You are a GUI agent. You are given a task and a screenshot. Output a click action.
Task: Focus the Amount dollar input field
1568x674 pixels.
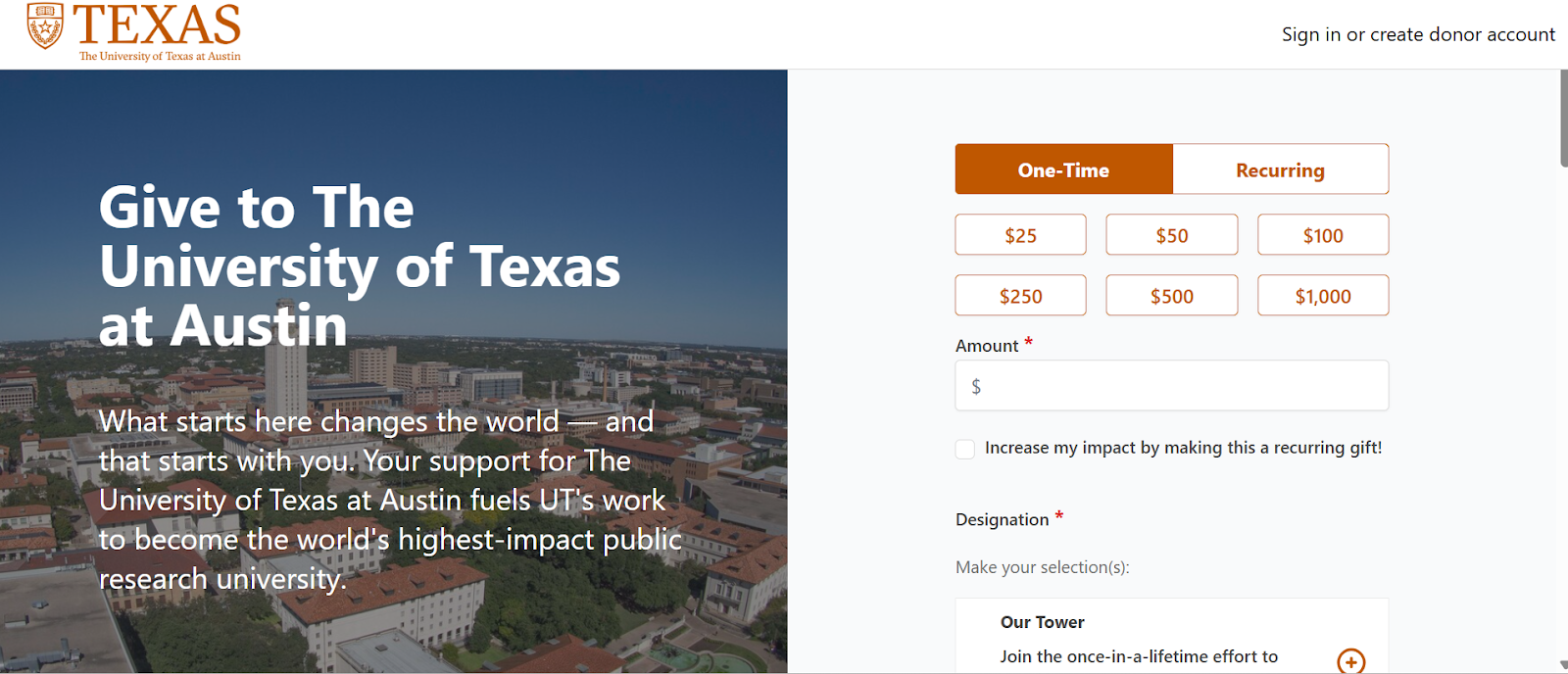1171,386
